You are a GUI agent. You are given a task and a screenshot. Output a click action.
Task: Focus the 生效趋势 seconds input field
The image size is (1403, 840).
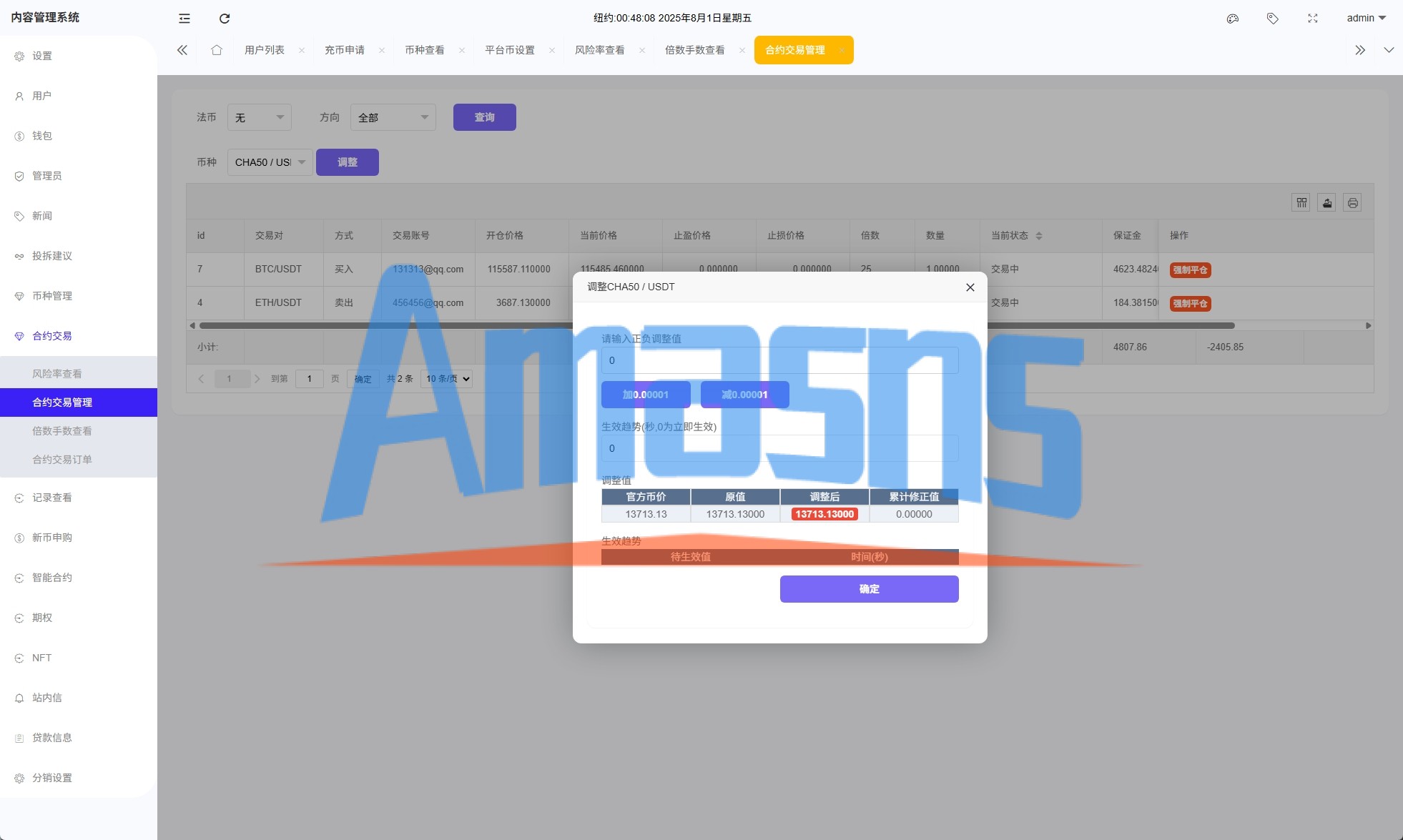click(780, 448)
